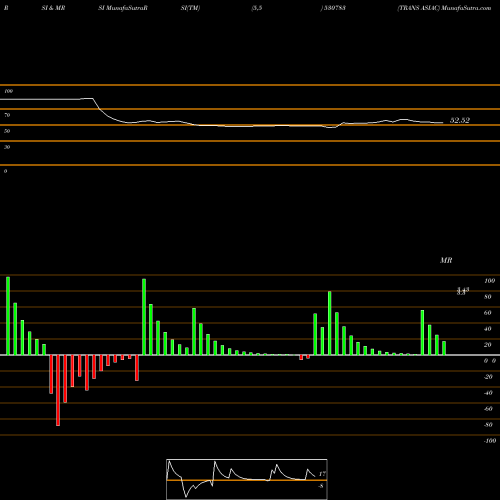Click the '(5,5' parameter text in header
Image resolution: width=500 pixels, height=500 pixels.
point(257,8)
